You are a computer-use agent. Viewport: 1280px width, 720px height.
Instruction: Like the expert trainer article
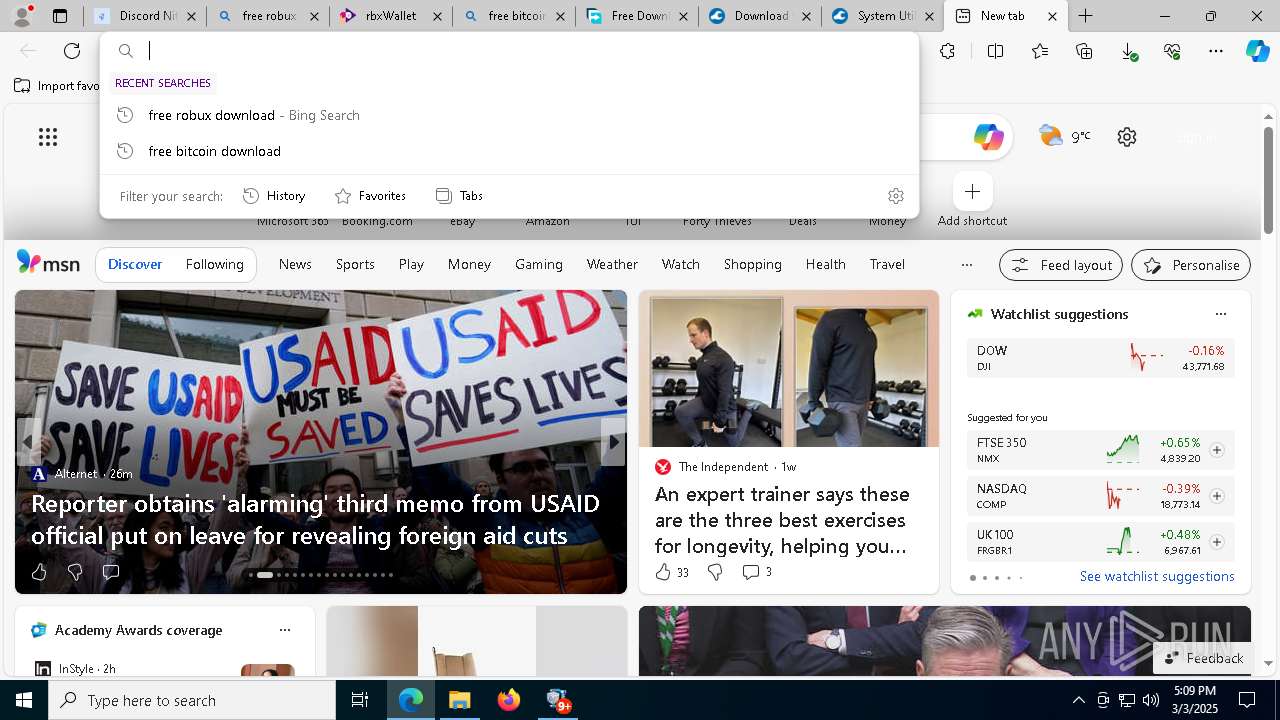click(672, 572)
